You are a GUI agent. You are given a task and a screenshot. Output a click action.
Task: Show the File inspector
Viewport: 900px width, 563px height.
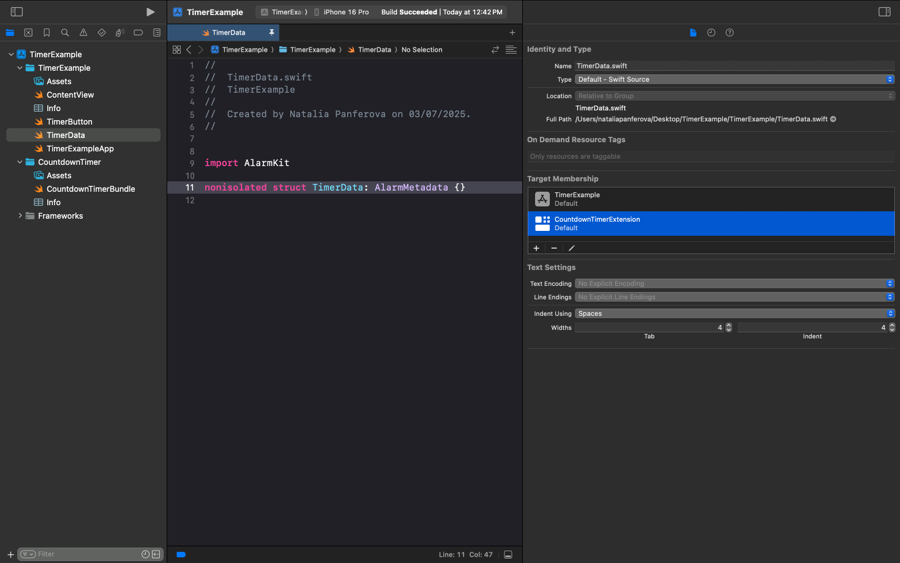(x=693, y=33)
